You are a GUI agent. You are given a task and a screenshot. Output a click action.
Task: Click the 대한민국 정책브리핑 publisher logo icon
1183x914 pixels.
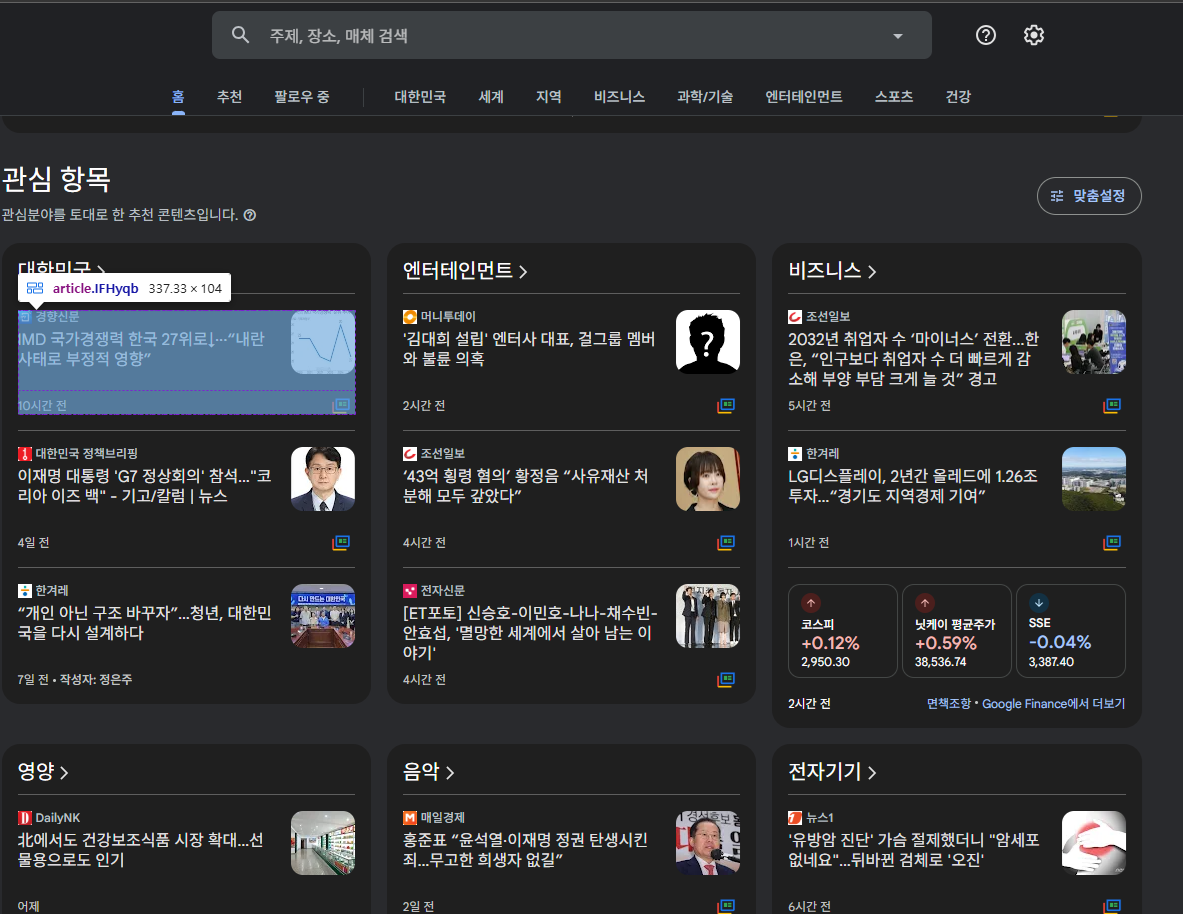[x=24, y=454]
